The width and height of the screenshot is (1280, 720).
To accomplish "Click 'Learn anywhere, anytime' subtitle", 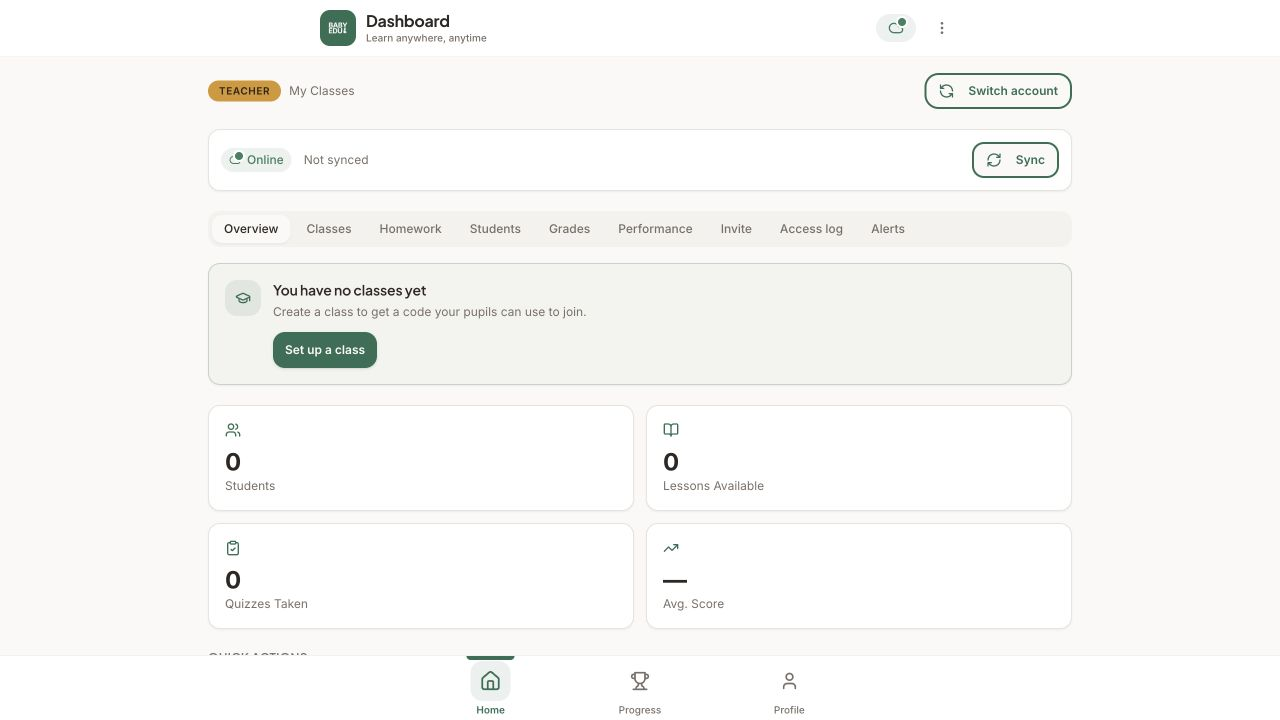I will [426, 38].
